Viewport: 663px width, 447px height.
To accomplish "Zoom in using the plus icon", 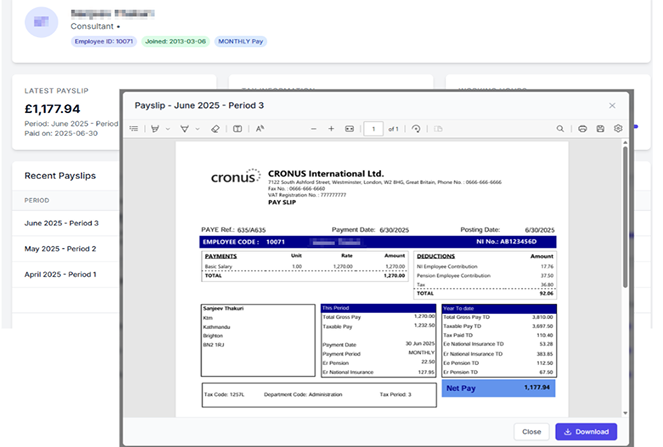I will [331, 129].
